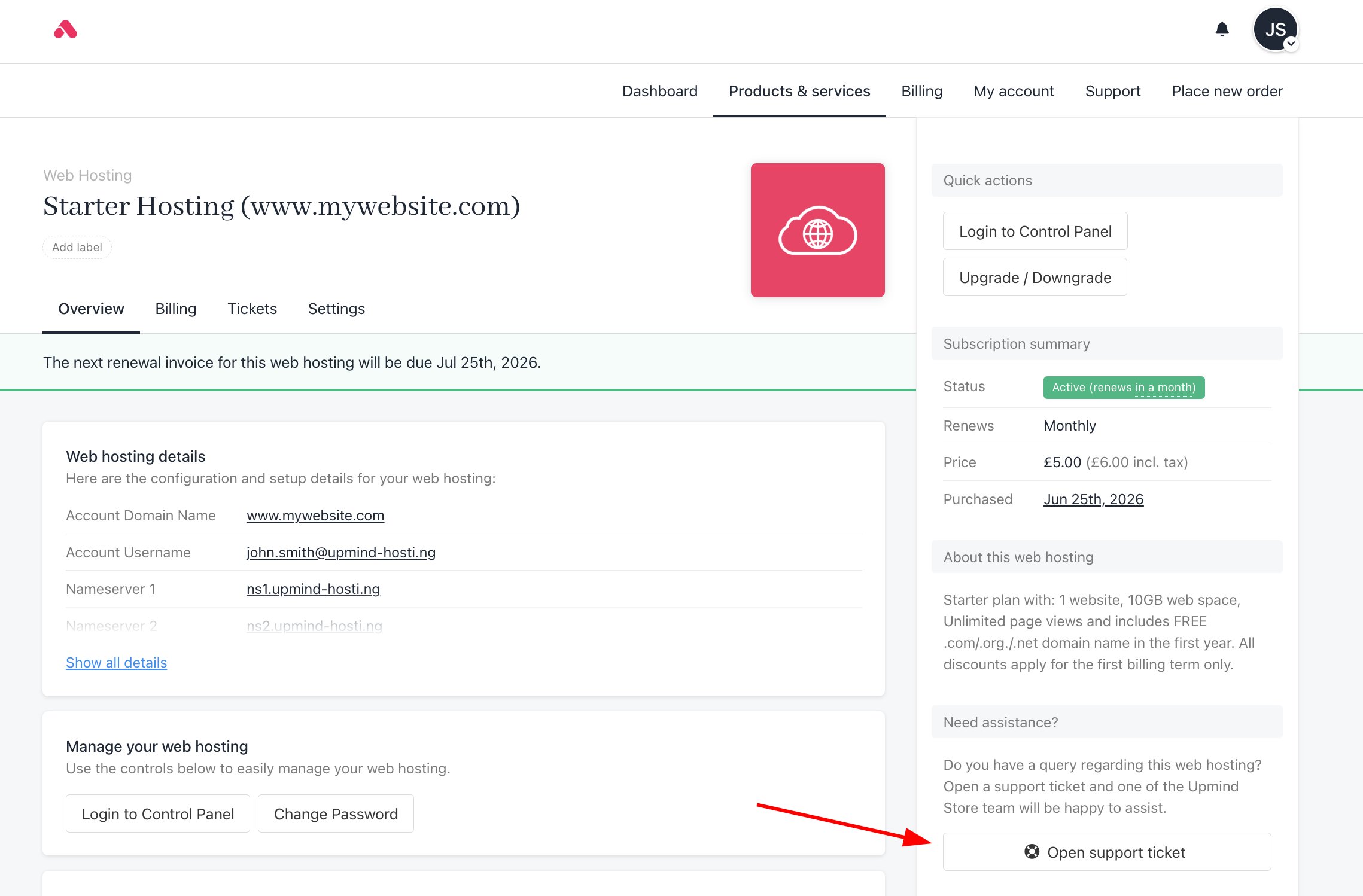The width and height of the screenshot is (1363, 896).
Task: Open the JS user avatar menu
Action: click(1275, 30)
